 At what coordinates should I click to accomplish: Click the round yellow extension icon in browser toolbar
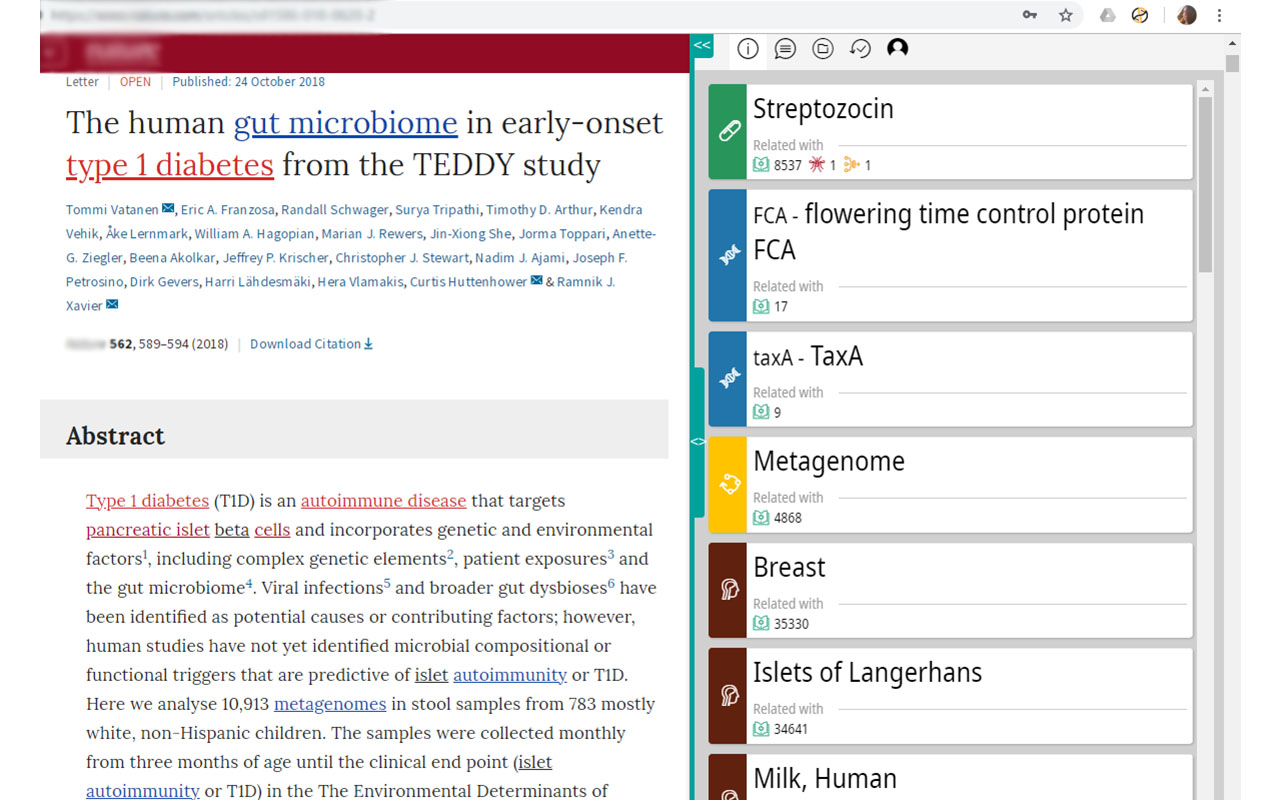(x=1139, y=15)
